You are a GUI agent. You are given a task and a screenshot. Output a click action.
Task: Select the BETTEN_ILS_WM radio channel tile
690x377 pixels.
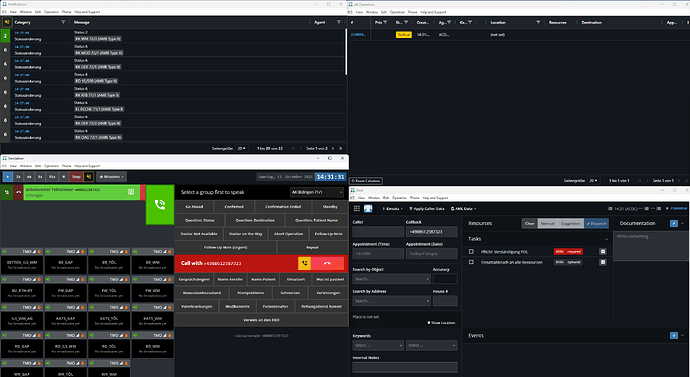coord(22,264)
